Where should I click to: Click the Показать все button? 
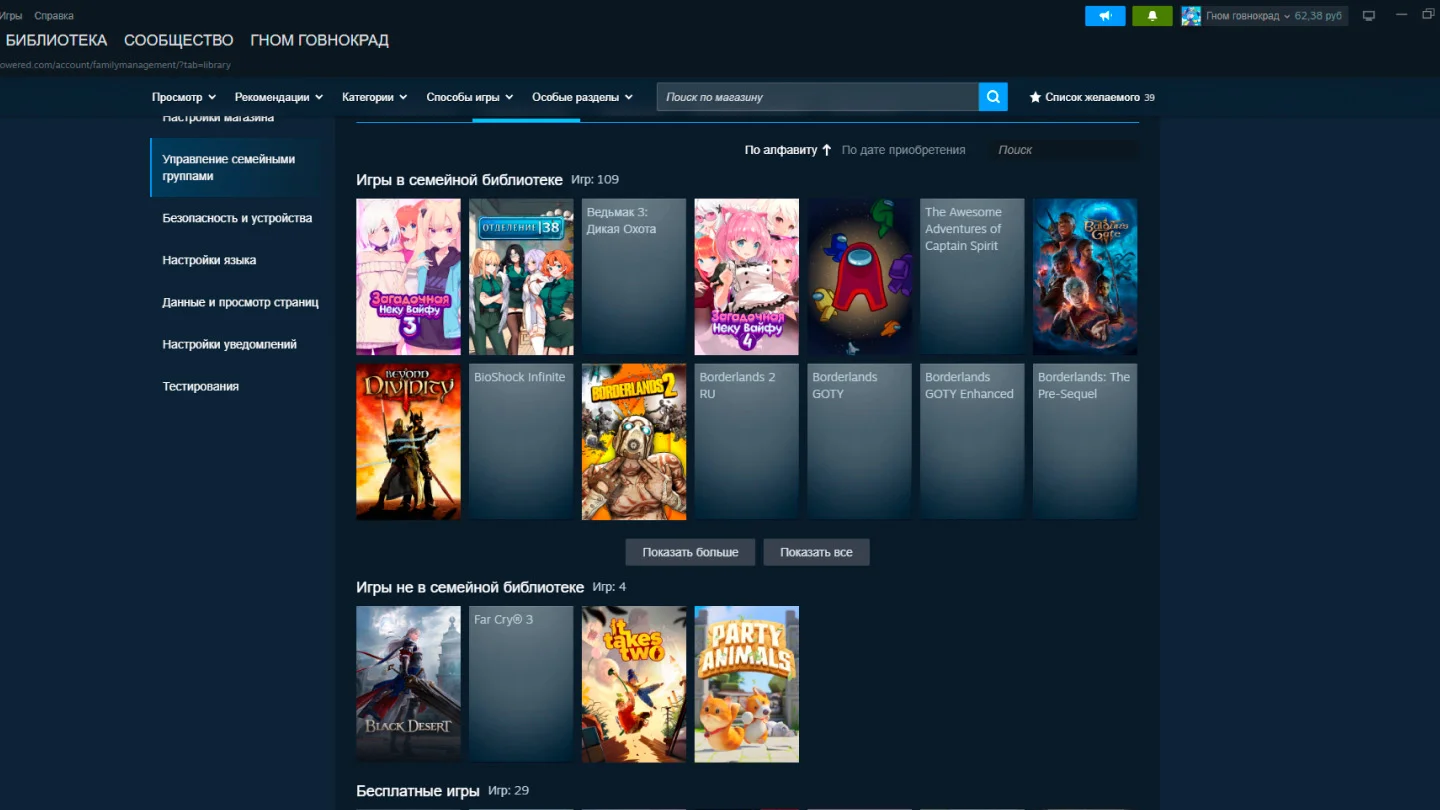(x=816, y=552)
